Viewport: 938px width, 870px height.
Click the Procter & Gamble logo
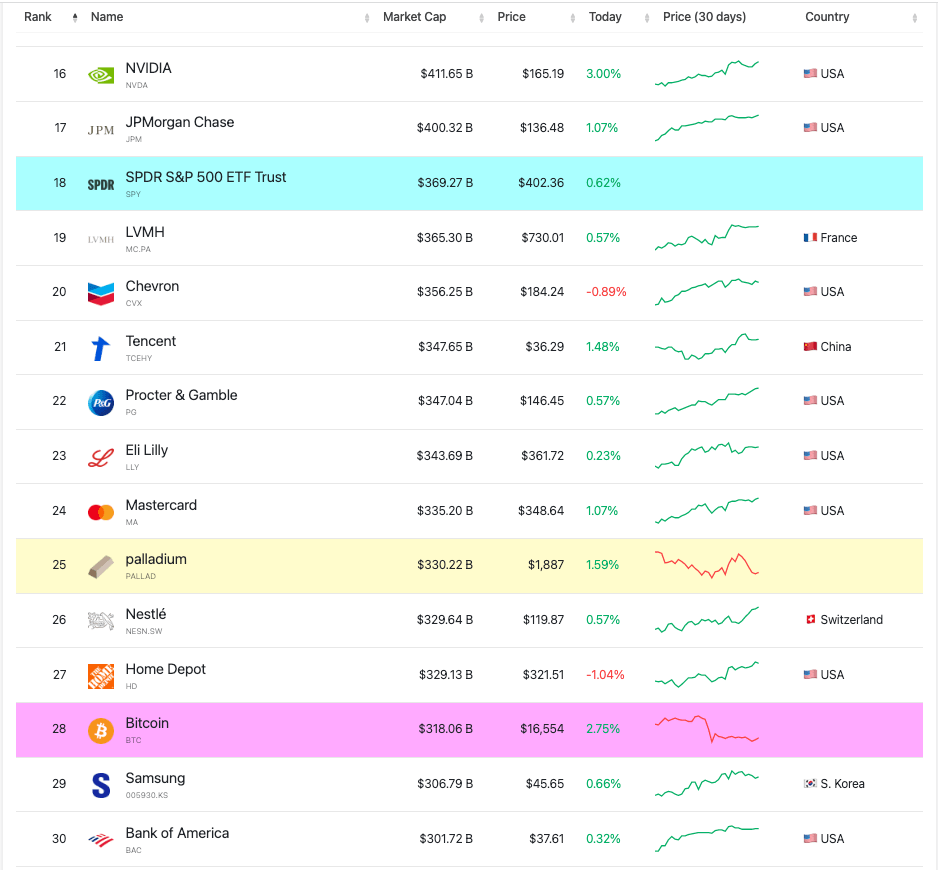pyautogui.click(x=101, y=402)
